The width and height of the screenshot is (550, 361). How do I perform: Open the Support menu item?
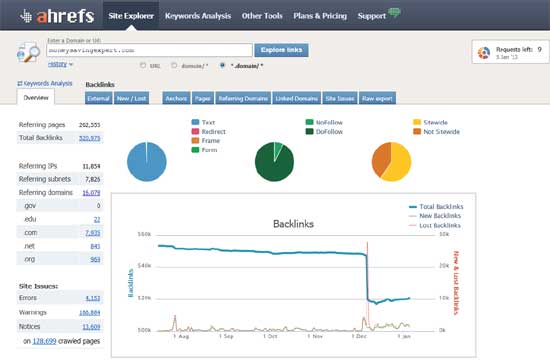coord(371,16)
